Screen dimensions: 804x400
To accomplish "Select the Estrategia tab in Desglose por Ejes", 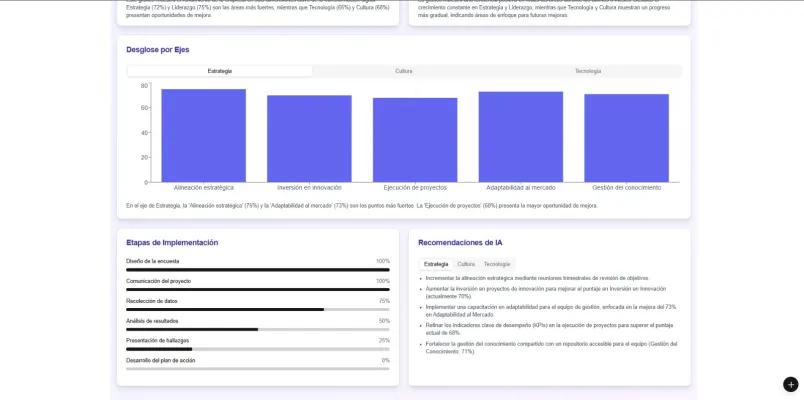I will coord(220,71).
